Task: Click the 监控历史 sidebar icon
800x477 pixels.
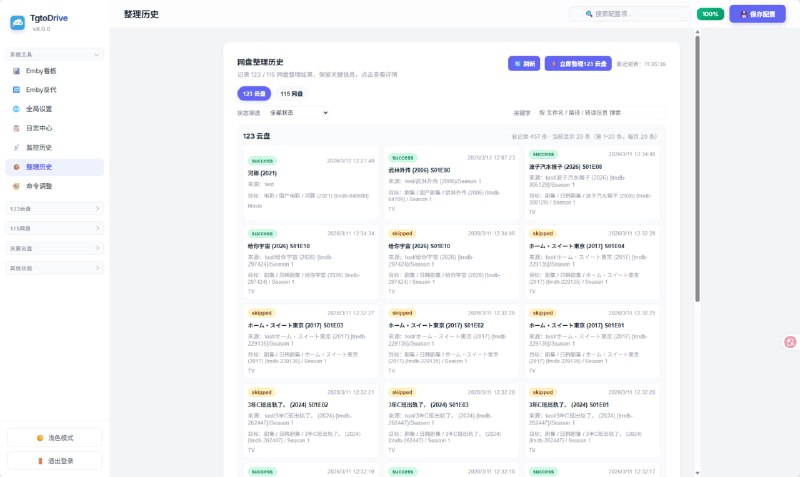Action: [16, 147]
